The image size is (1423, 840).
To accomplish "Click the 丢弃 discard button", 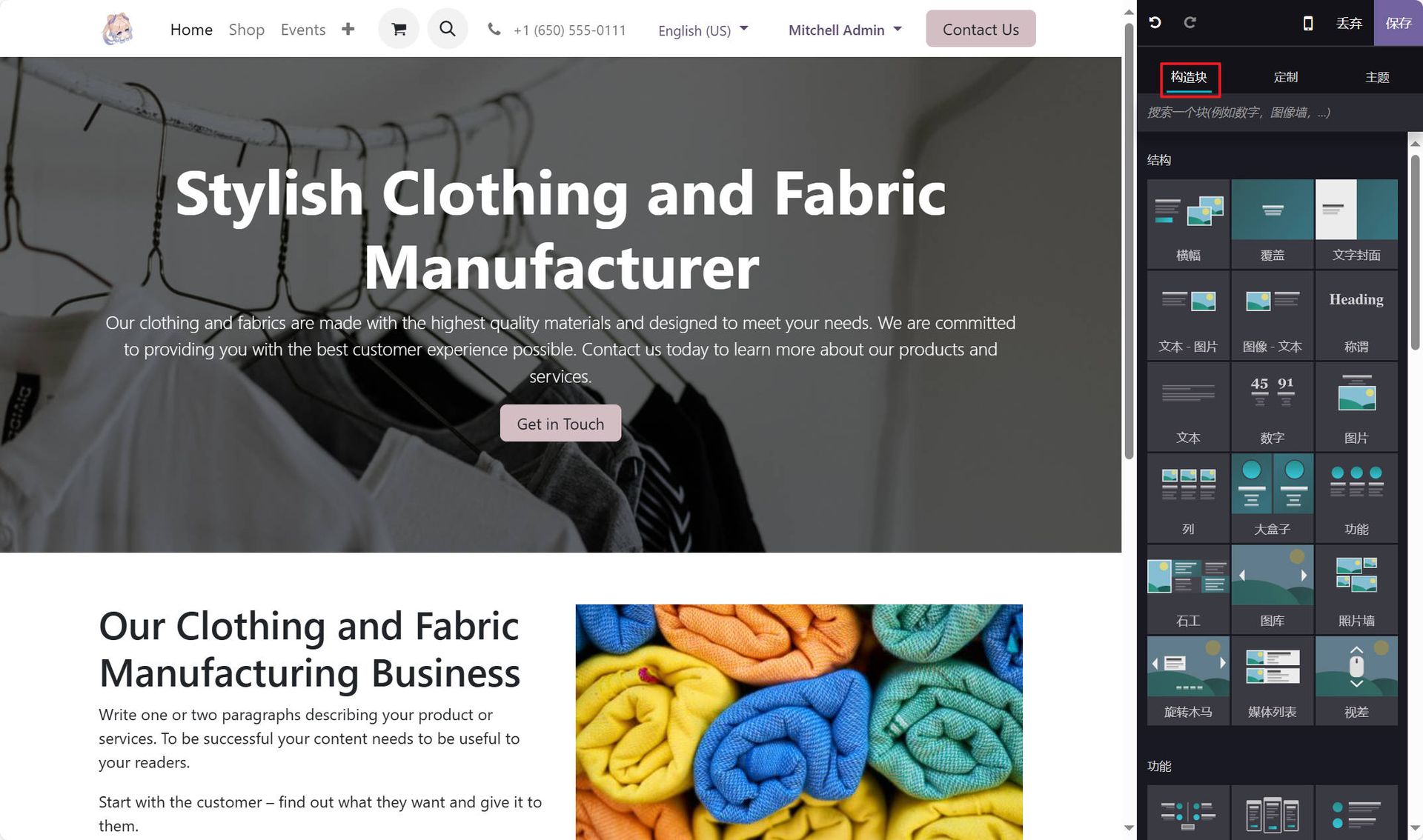I will [1349, 23].
